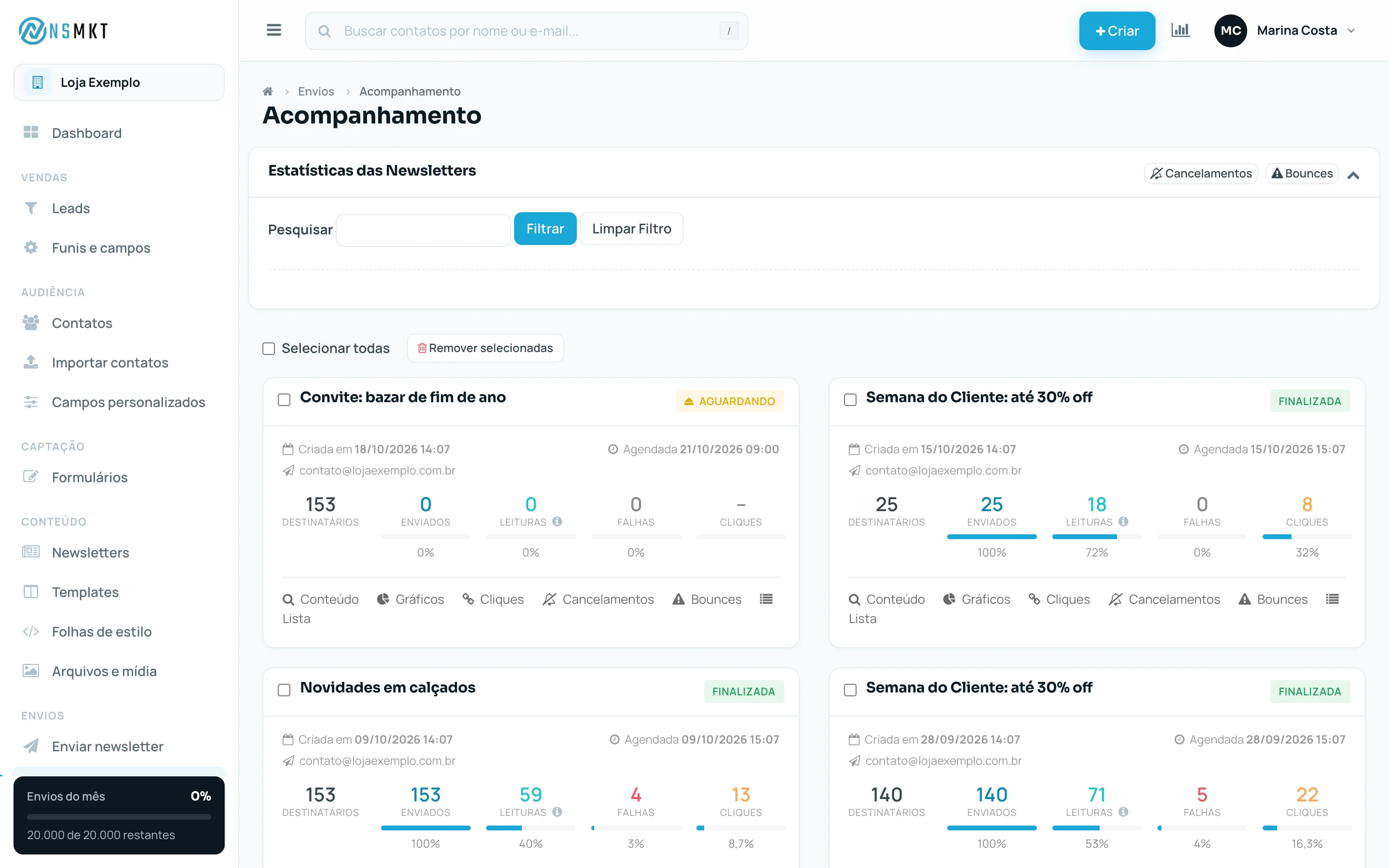Go to Dashboard in sidebar

click(x=87, y=133)
